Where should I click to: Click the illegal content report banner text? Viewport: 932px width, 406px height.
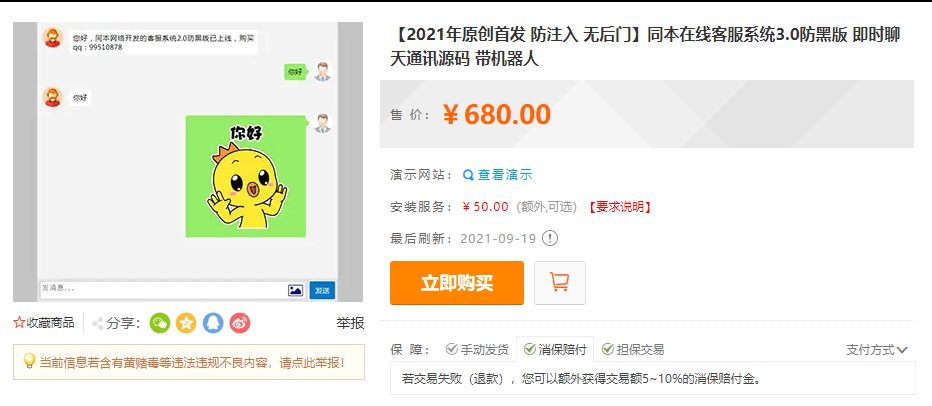point(191,361)
